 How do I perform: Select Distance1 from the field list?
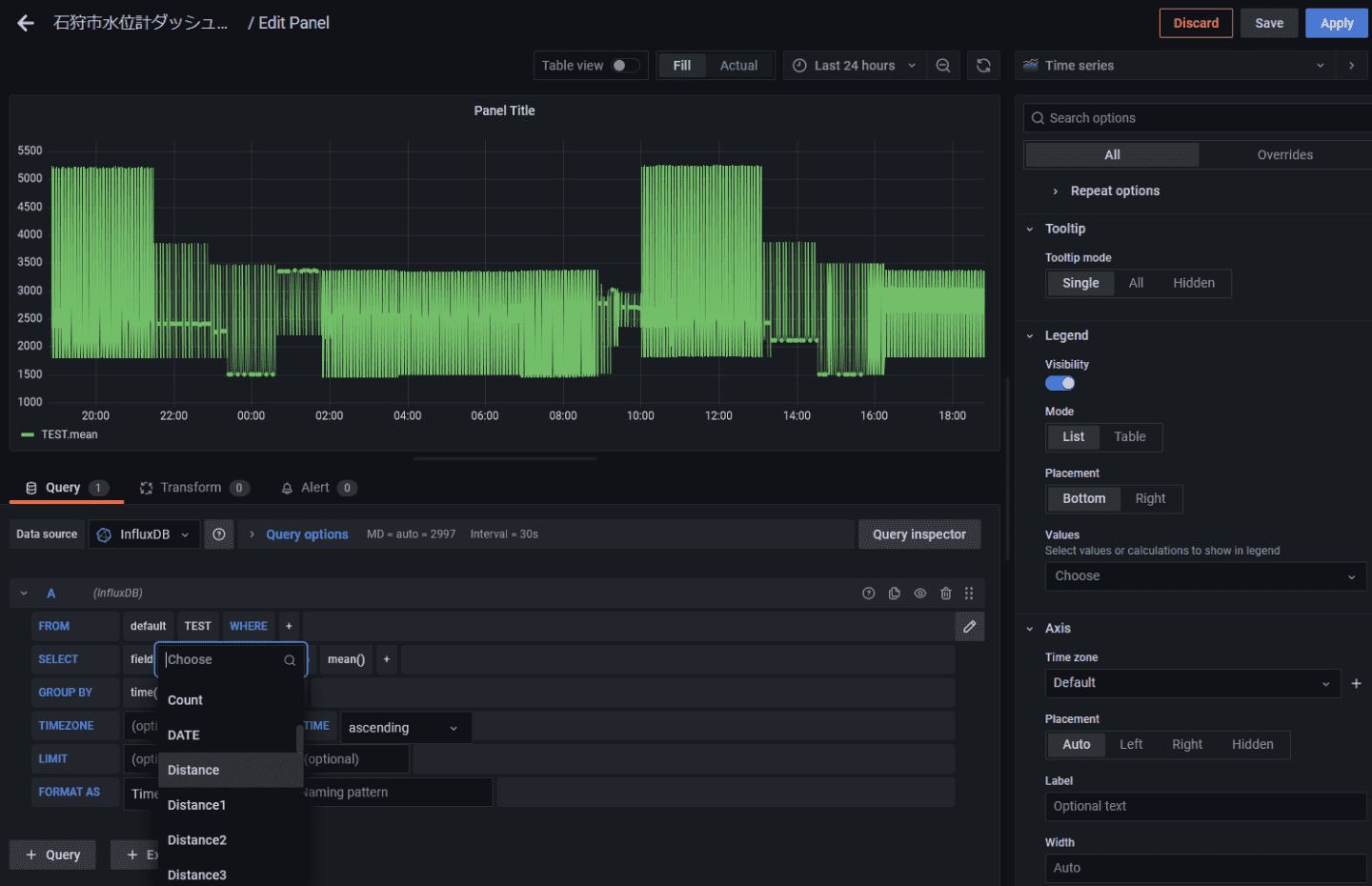tap(197, 805)
